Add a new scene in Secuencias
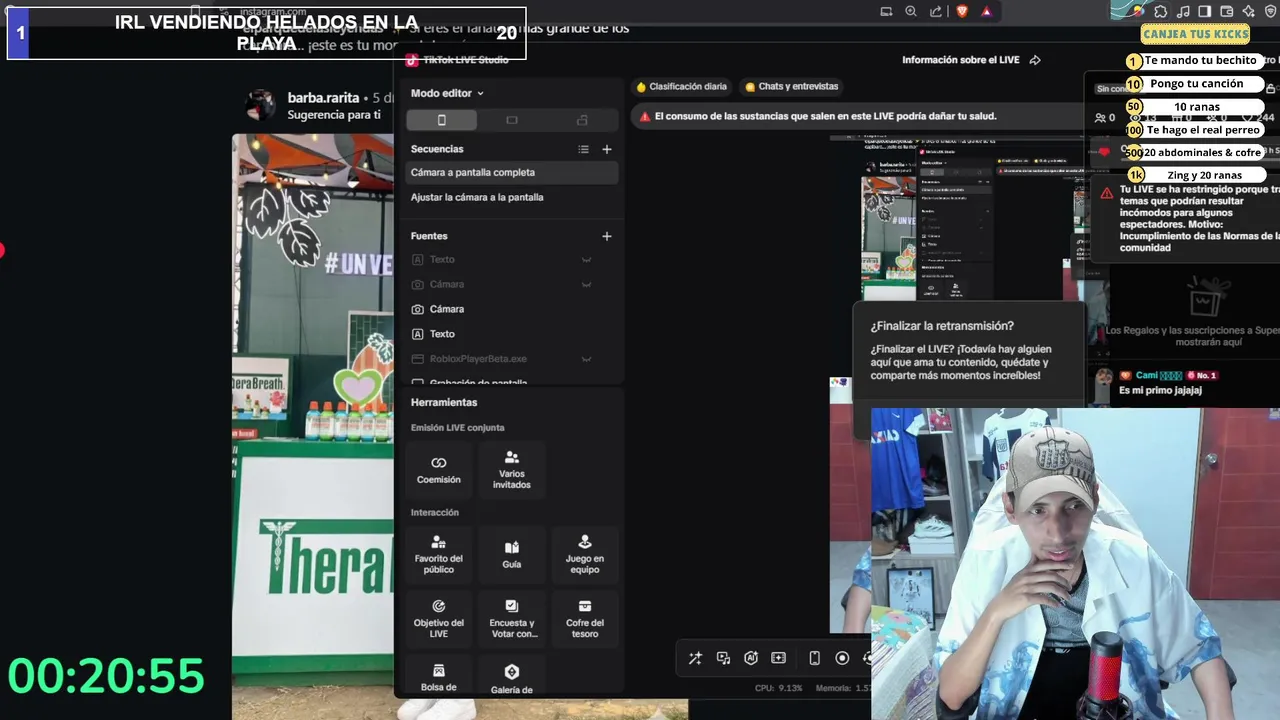1280x720 pixels. click(606, 149)
